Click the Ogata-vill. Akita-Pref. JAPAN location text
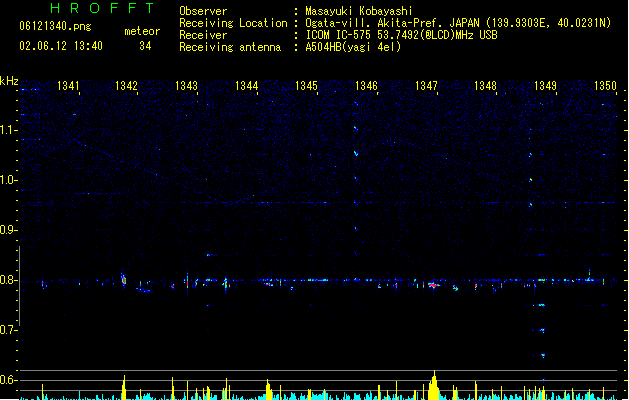The image size is (629, 400). (x=458, y=23)
